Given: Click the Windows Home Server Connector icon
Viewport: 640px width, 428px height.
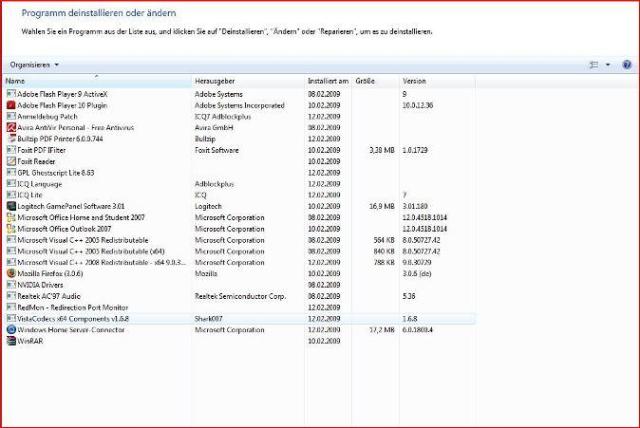Looking at the screenshot, I should pos(11,330).
